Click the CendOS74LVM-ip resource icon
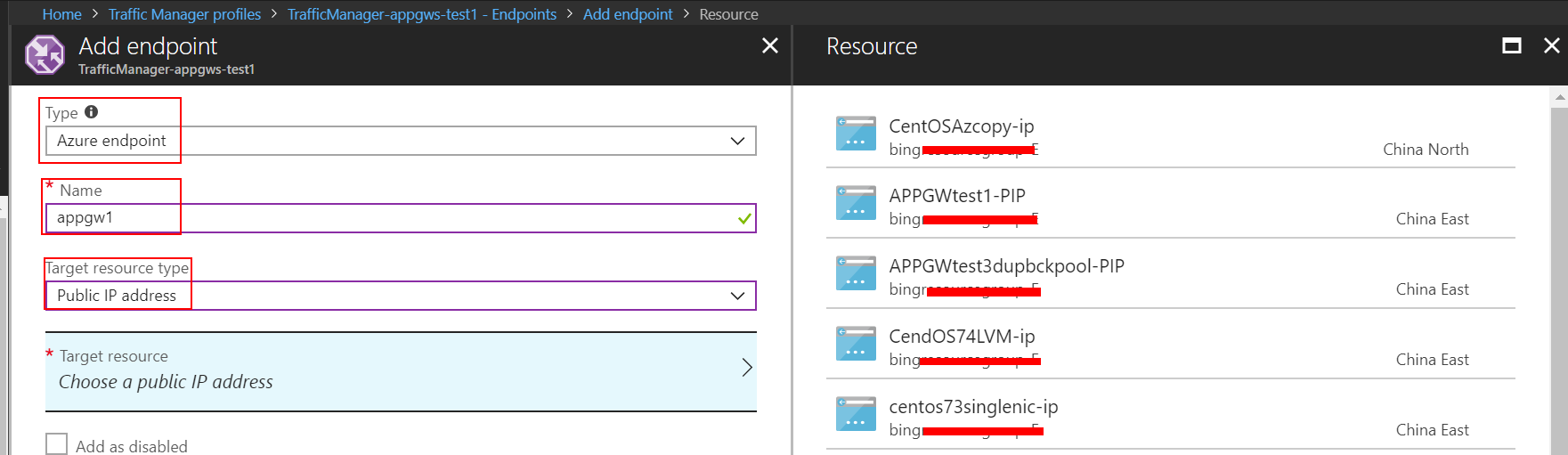Viewport: 1568px width, 455px height. click(x=856, y=344)
